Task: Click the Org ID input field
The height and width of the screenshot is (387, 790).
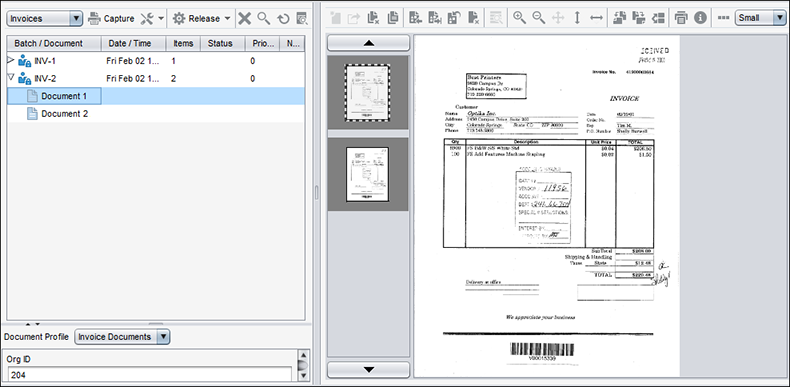Action: 150,375
